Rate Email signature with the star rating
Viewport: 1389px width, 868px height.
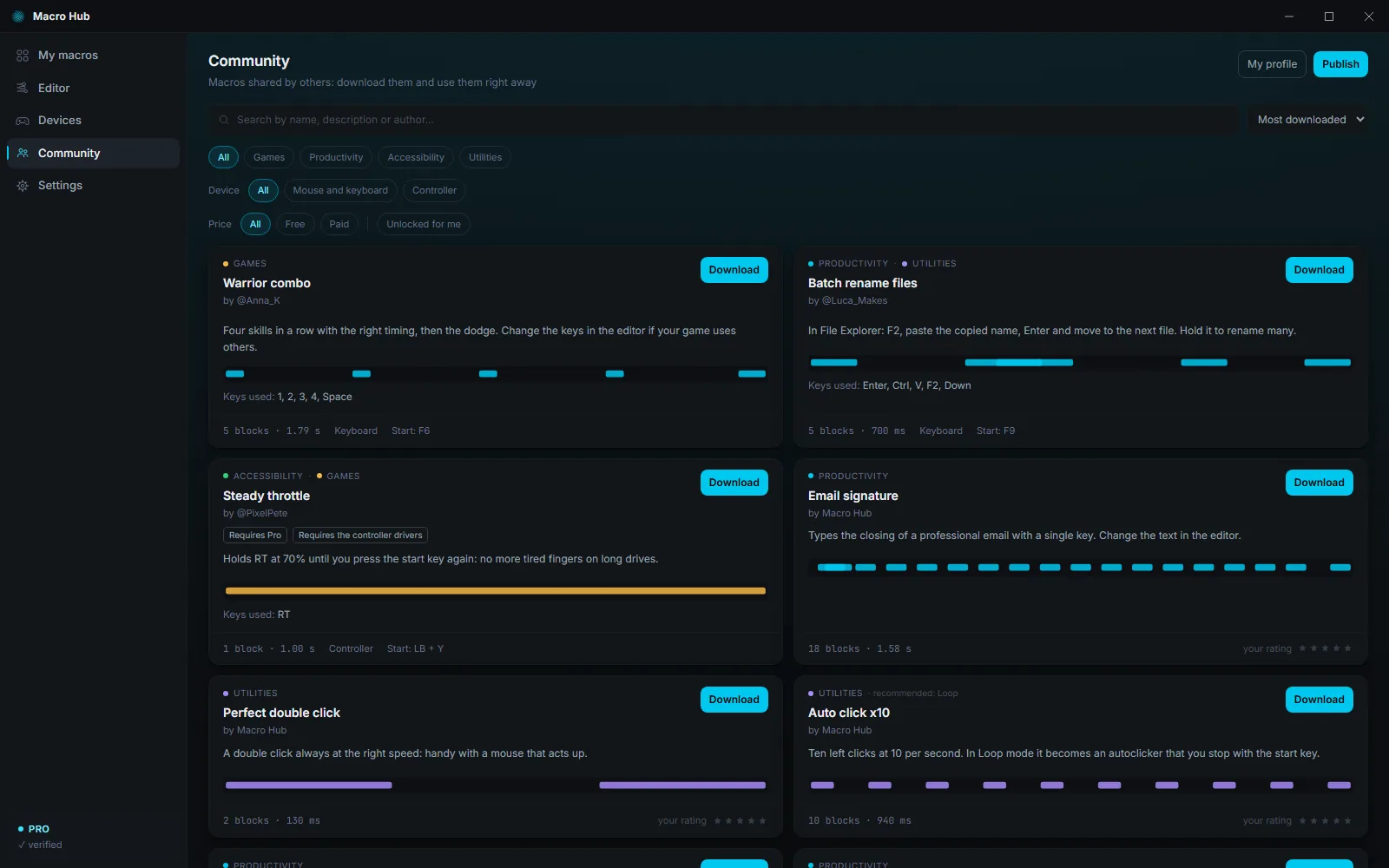(1326, 648)
